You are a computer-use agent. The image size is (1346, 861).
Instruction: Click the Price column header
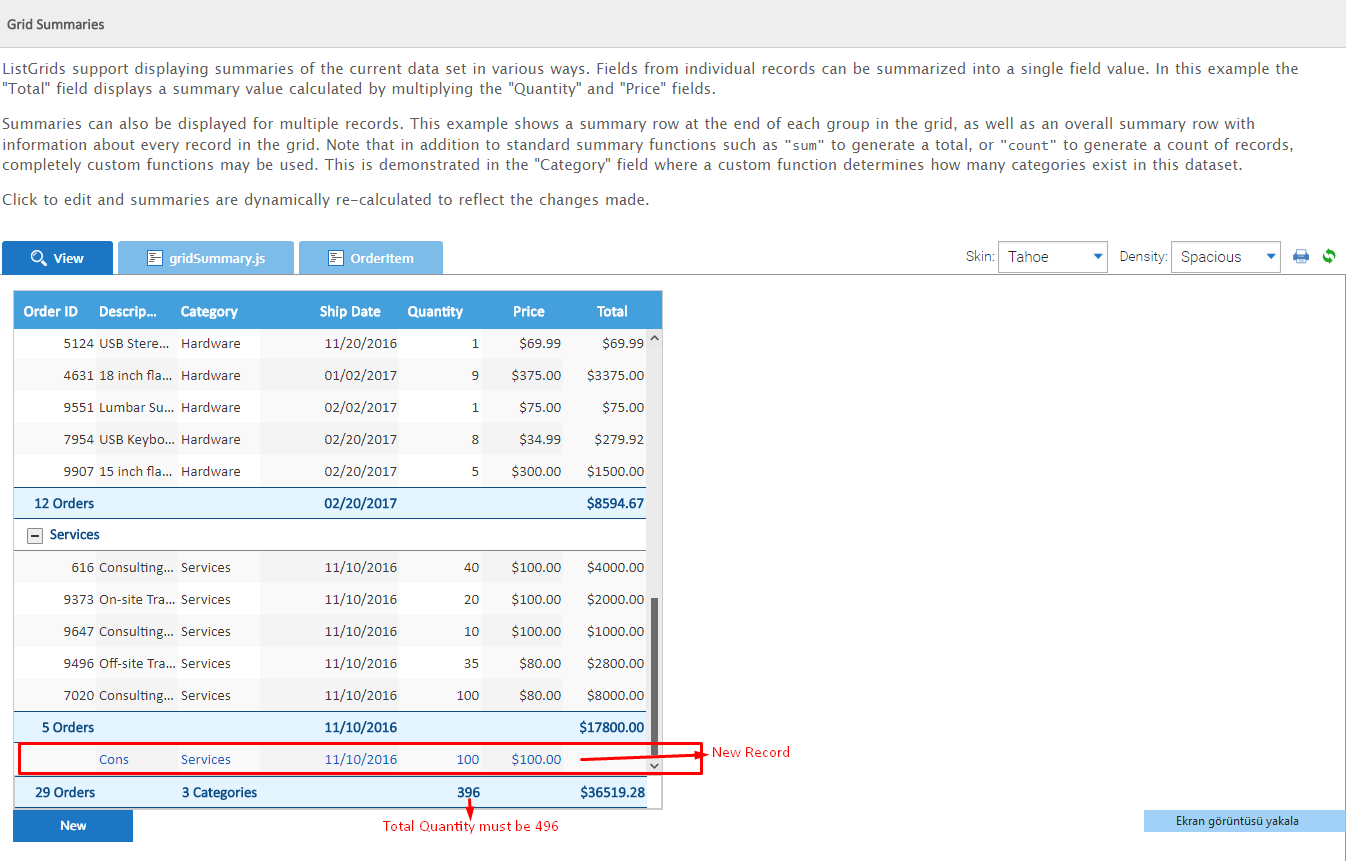point(528,311)
